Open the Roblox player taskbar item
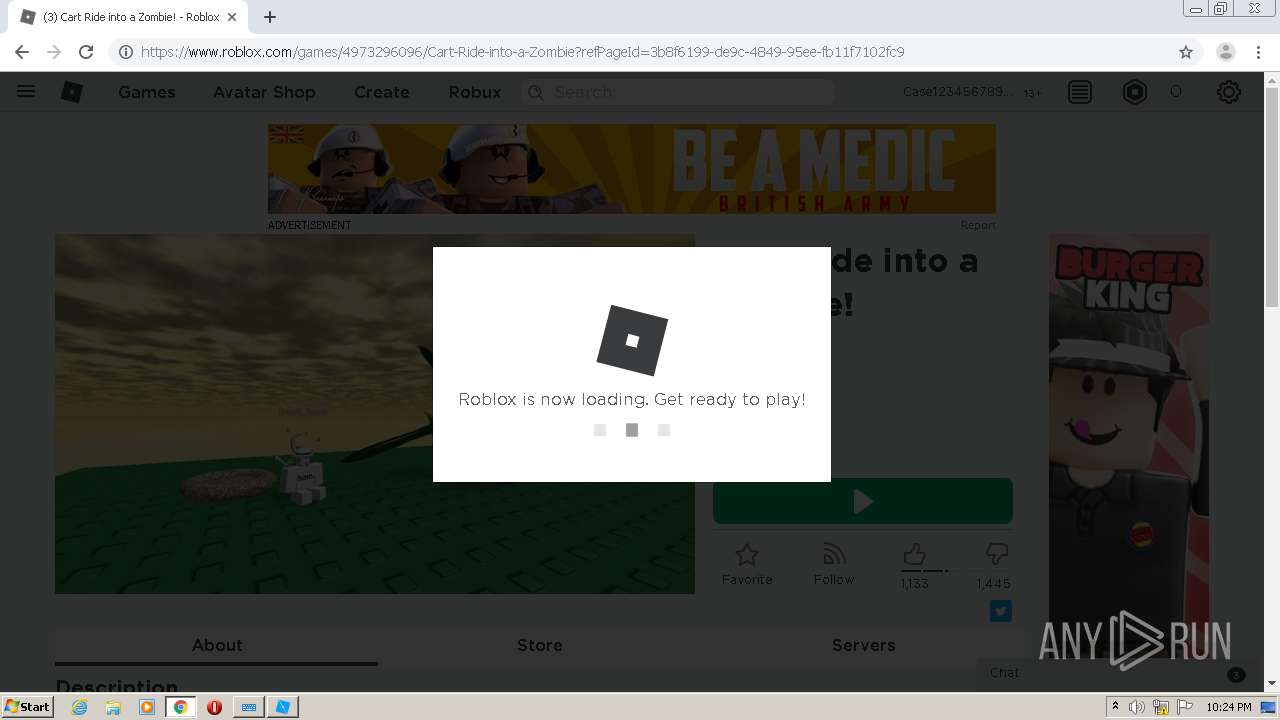This screenshot has width=1280, height=720. point(283,707)
